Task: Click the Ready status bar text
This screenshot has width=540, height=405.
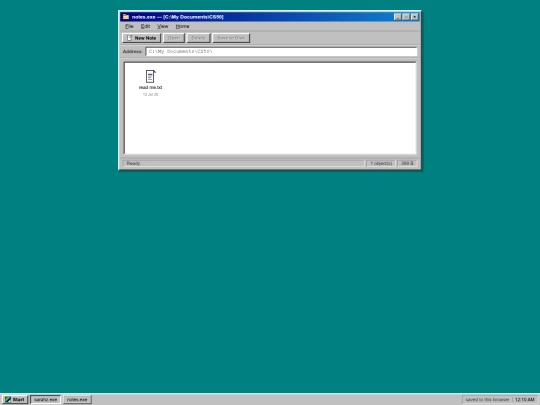Action: [x=133, y=163]
